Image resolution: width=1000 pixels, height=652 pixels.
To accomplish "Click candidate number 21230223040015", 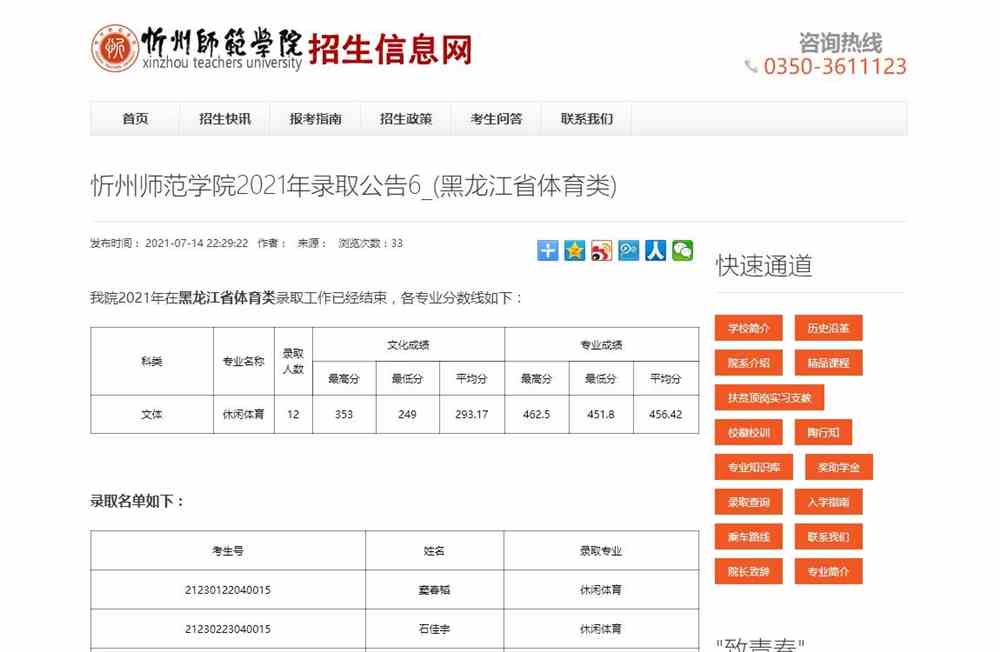I will click(228, 629).
